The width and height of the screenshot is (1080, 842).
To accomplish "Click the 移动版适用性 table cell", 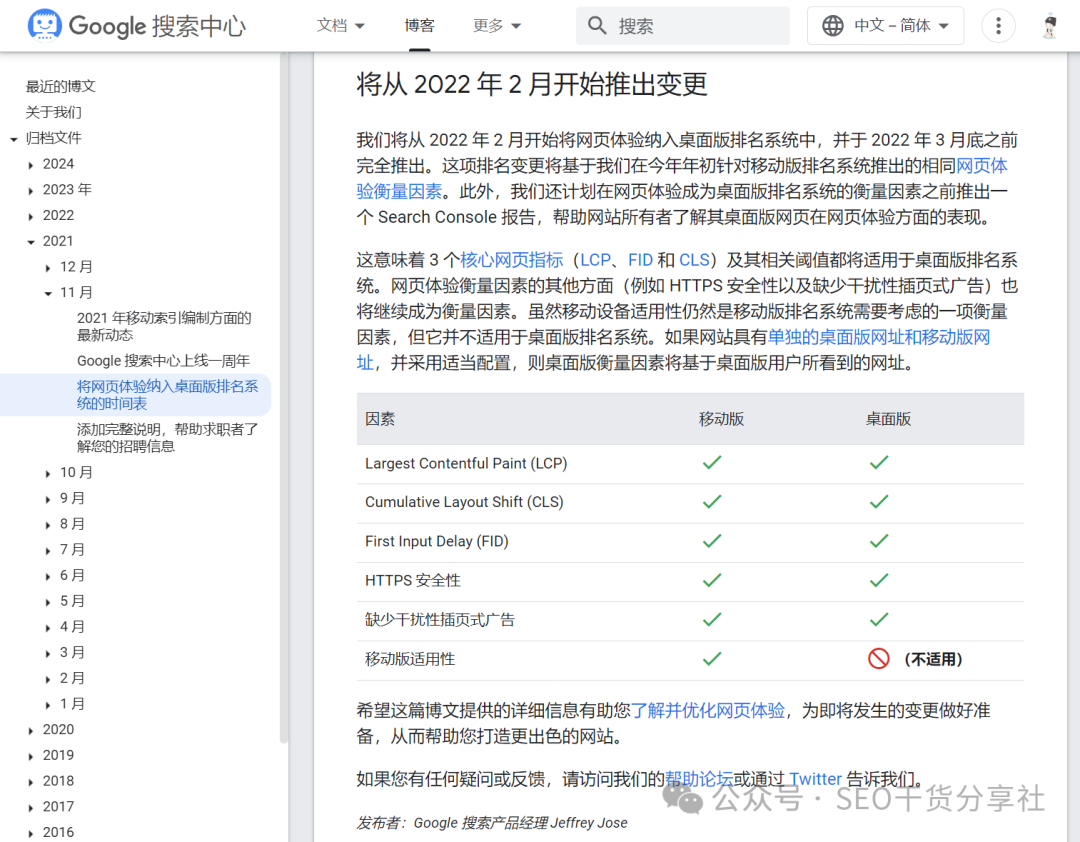I will 410,659.
